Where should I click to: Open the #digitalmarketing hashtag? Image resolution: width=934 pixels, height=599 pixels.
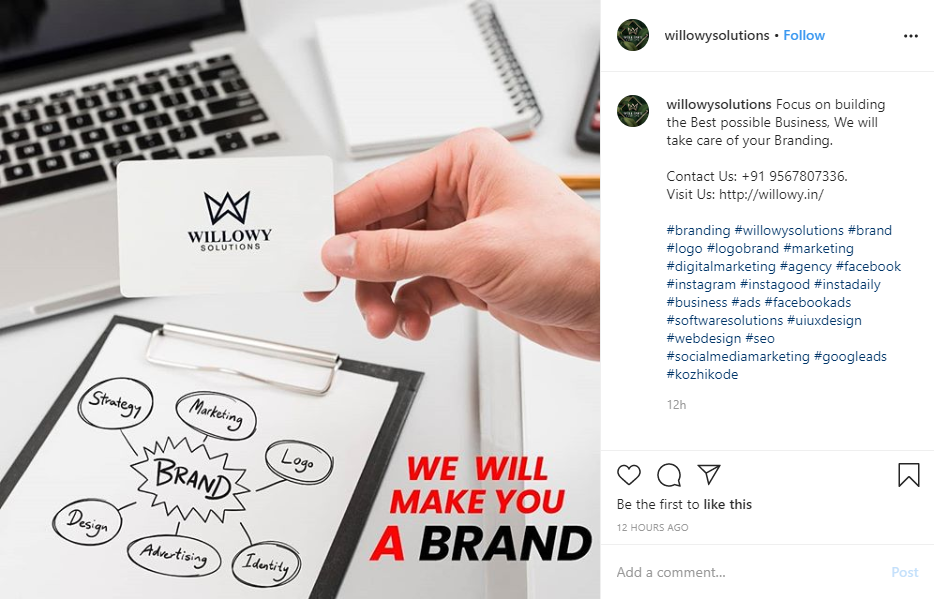pyautogui.click(x=721, y=266)
